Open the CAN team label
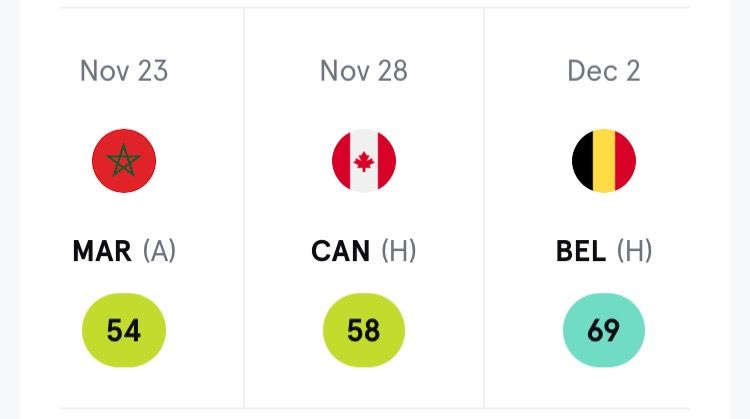The height and width of the screenshot is (419, 750). click(x=341, y=250)
